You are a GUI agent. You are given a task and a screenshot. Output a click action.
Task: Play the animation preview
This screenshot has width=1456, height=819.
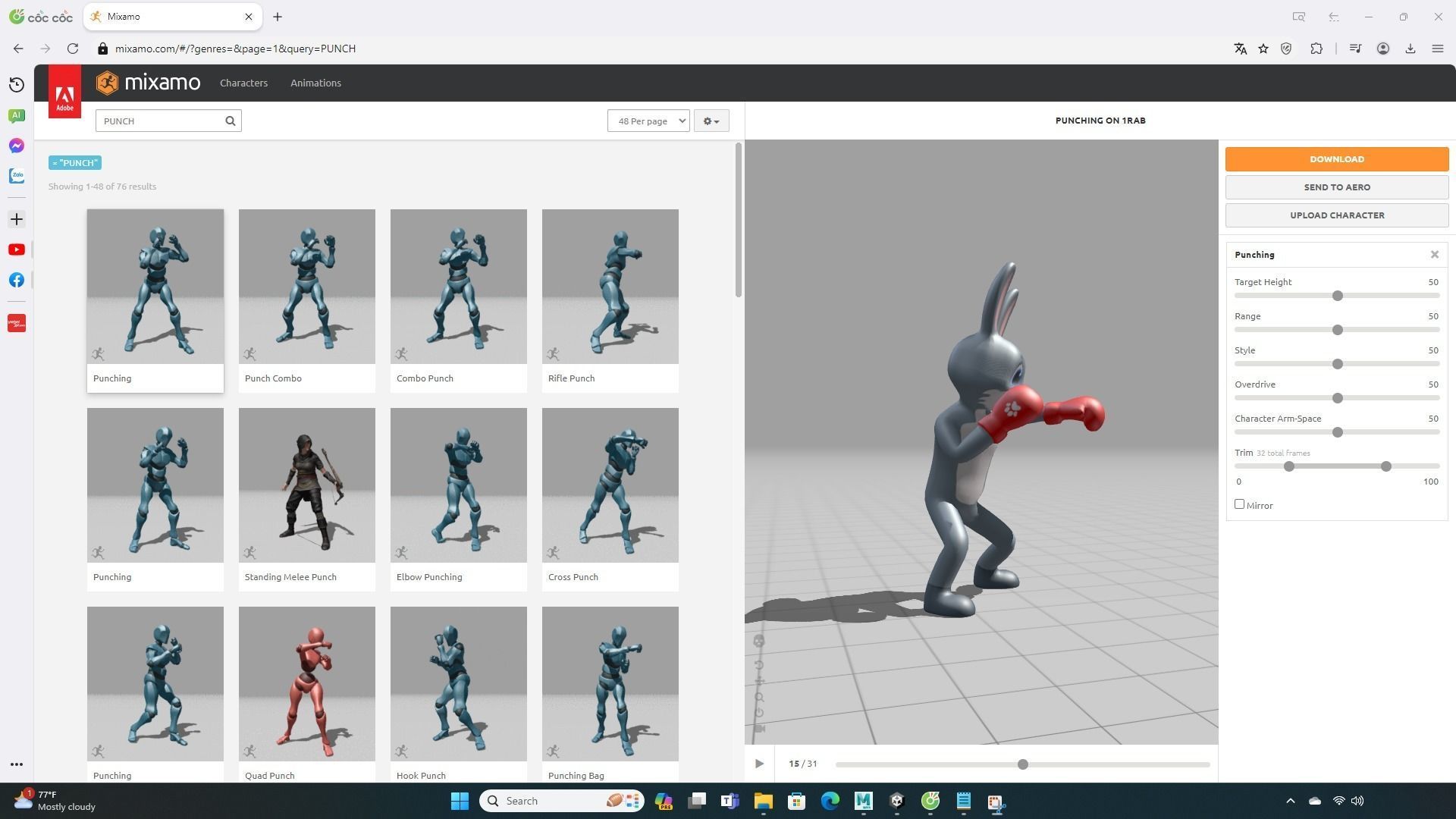point(759,764)
